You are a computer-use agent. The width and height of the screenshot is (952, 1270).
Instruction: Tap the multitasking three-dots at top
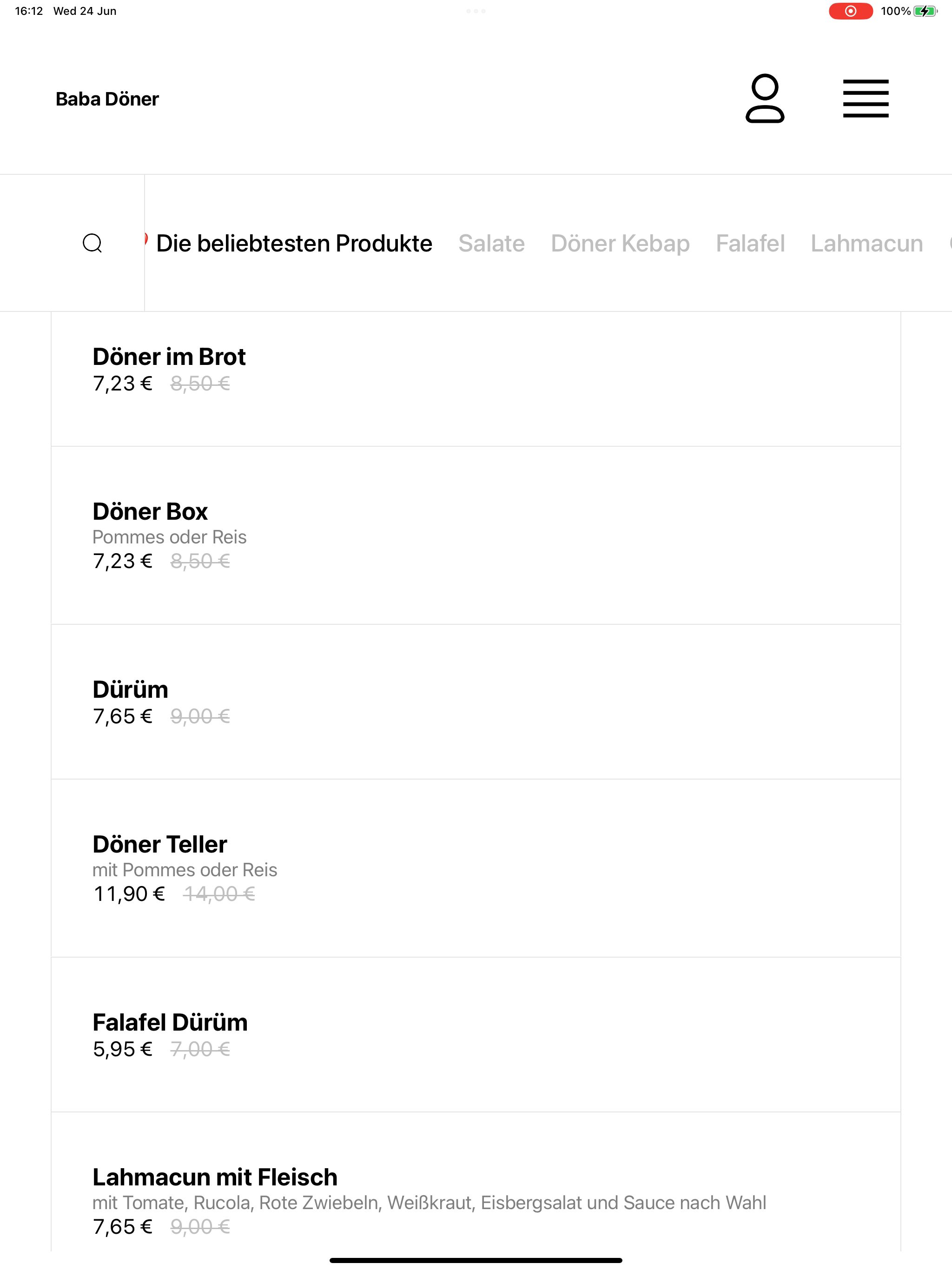pyautogui.click(x=476, y=11)
